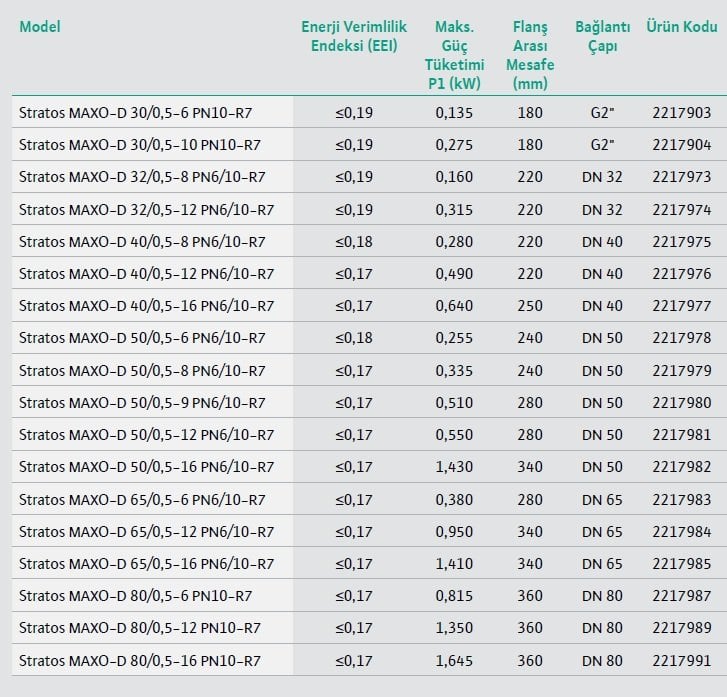Click product code 2217985
Viewport: 727px width, 697px height.
(x=682, y=563)
